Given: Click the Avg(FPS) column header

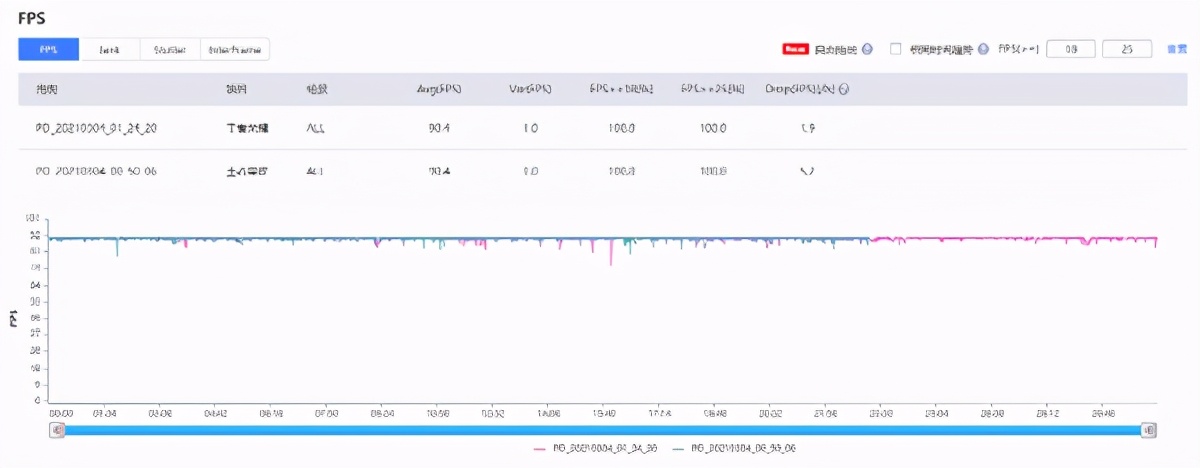Looking at the screenshot, I should coord(439,89).
